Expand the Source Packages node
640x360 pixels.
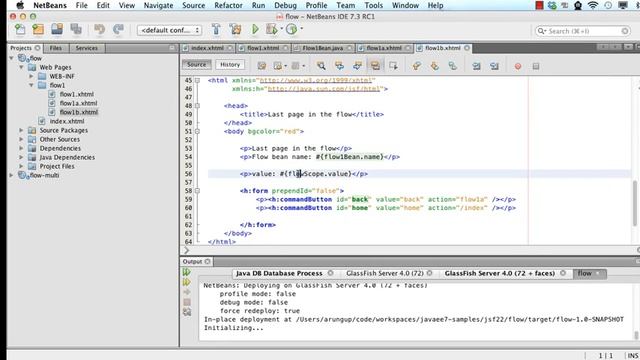pos(21,130)
